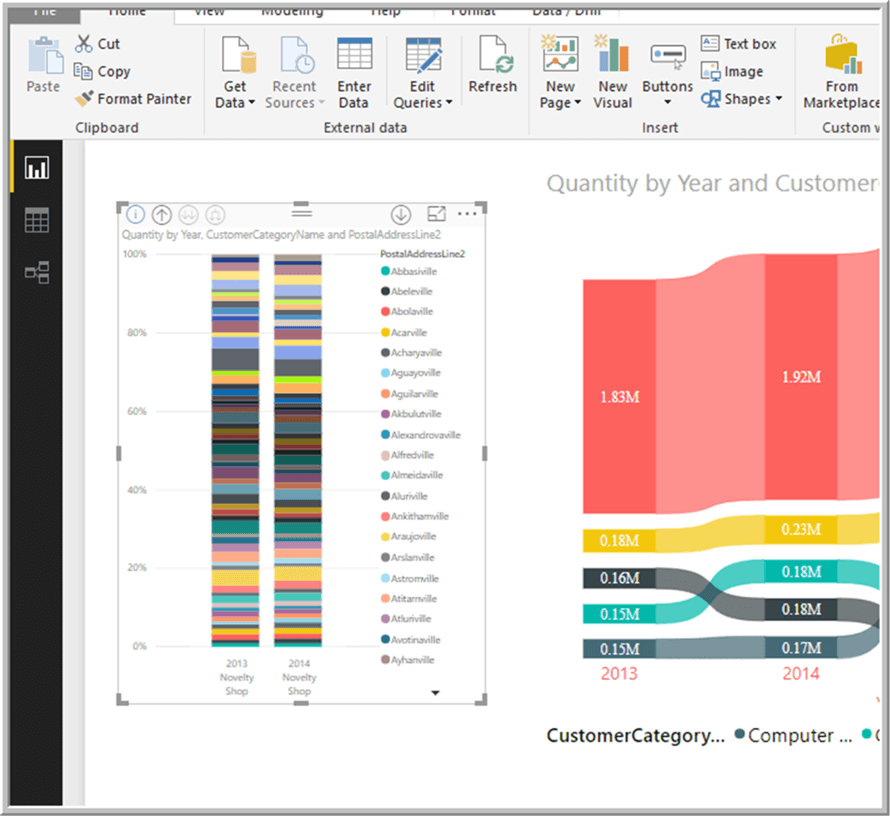The image size is (890, 816).
Task: Click the 0.23M yellow ribbon segment
Action: pyautogui.click(x=801, y=529)
